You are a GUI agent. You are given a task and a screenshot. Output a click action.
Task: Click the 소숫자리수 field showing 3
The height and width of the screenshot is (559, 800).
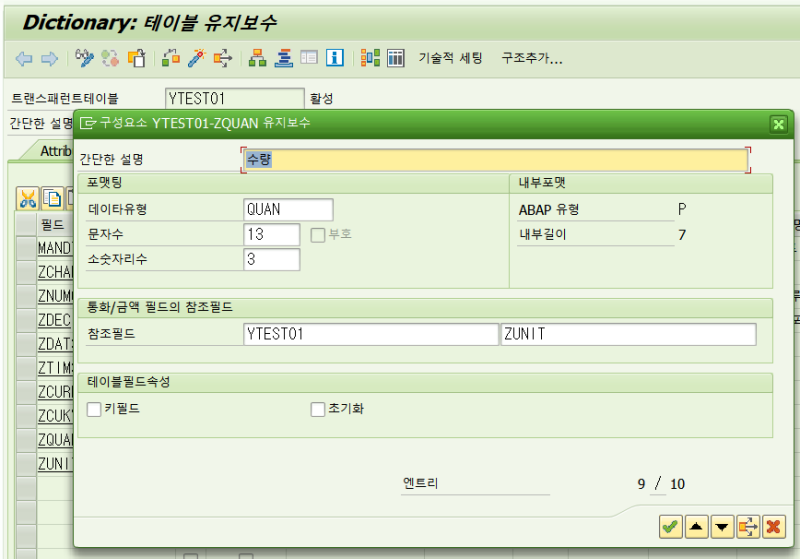271,260
